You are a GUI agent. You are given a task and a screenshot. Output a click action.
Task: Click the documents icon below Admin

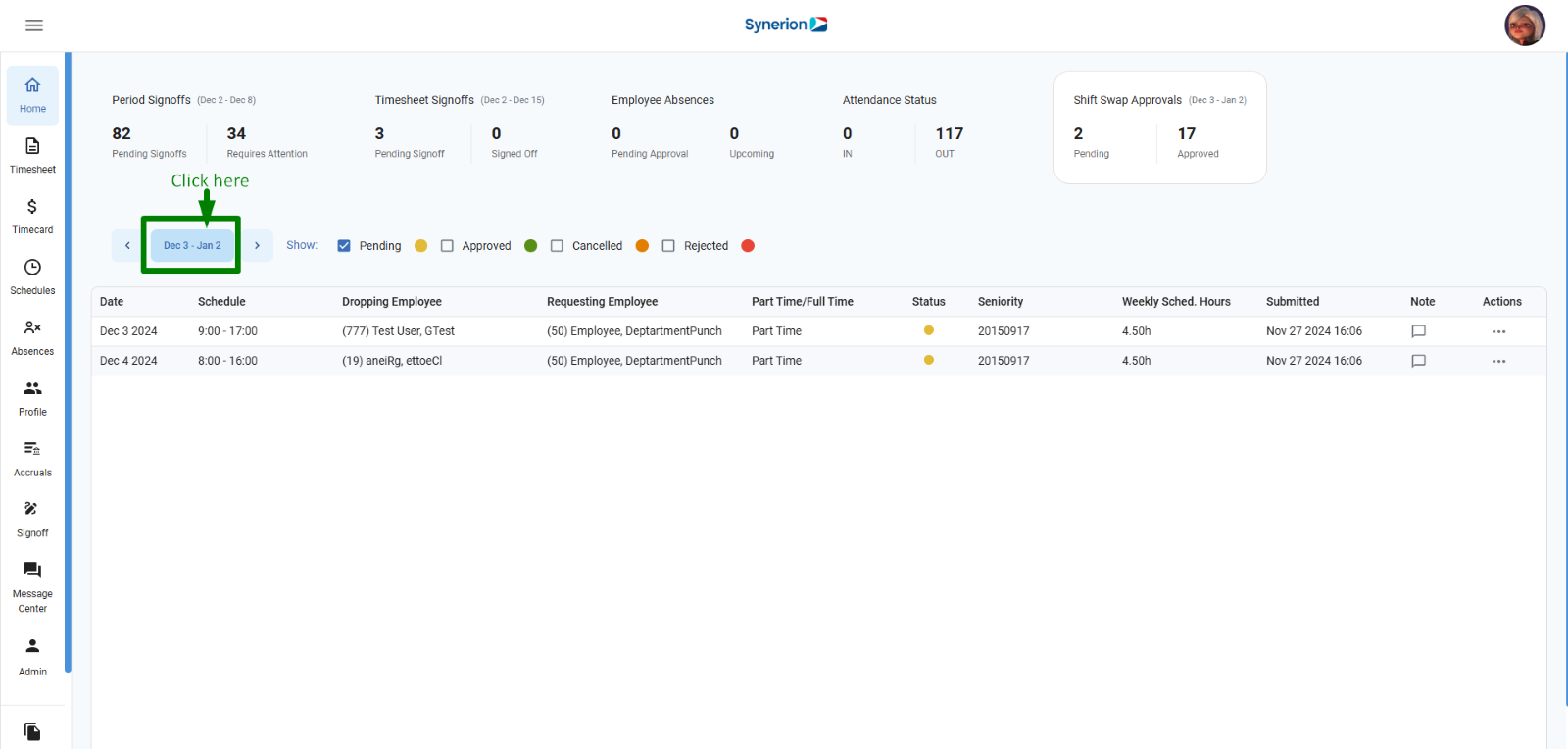pos(32,731)
